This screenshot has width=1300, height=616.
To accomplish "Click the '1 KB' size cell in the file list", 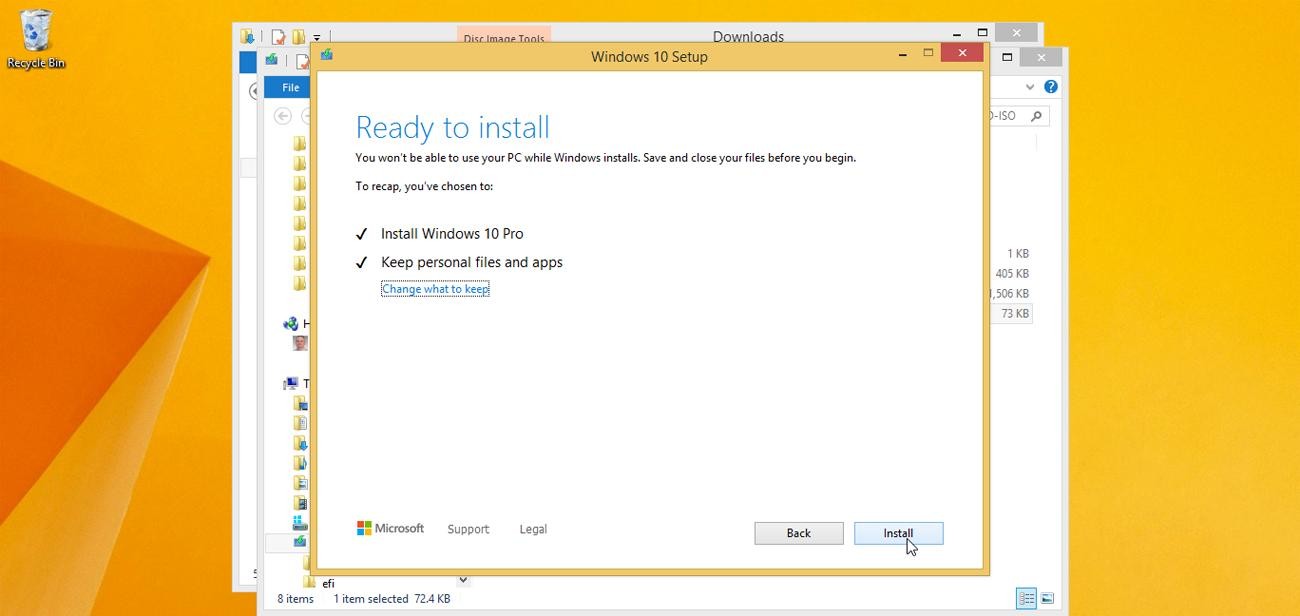I will pos(1018,253).
